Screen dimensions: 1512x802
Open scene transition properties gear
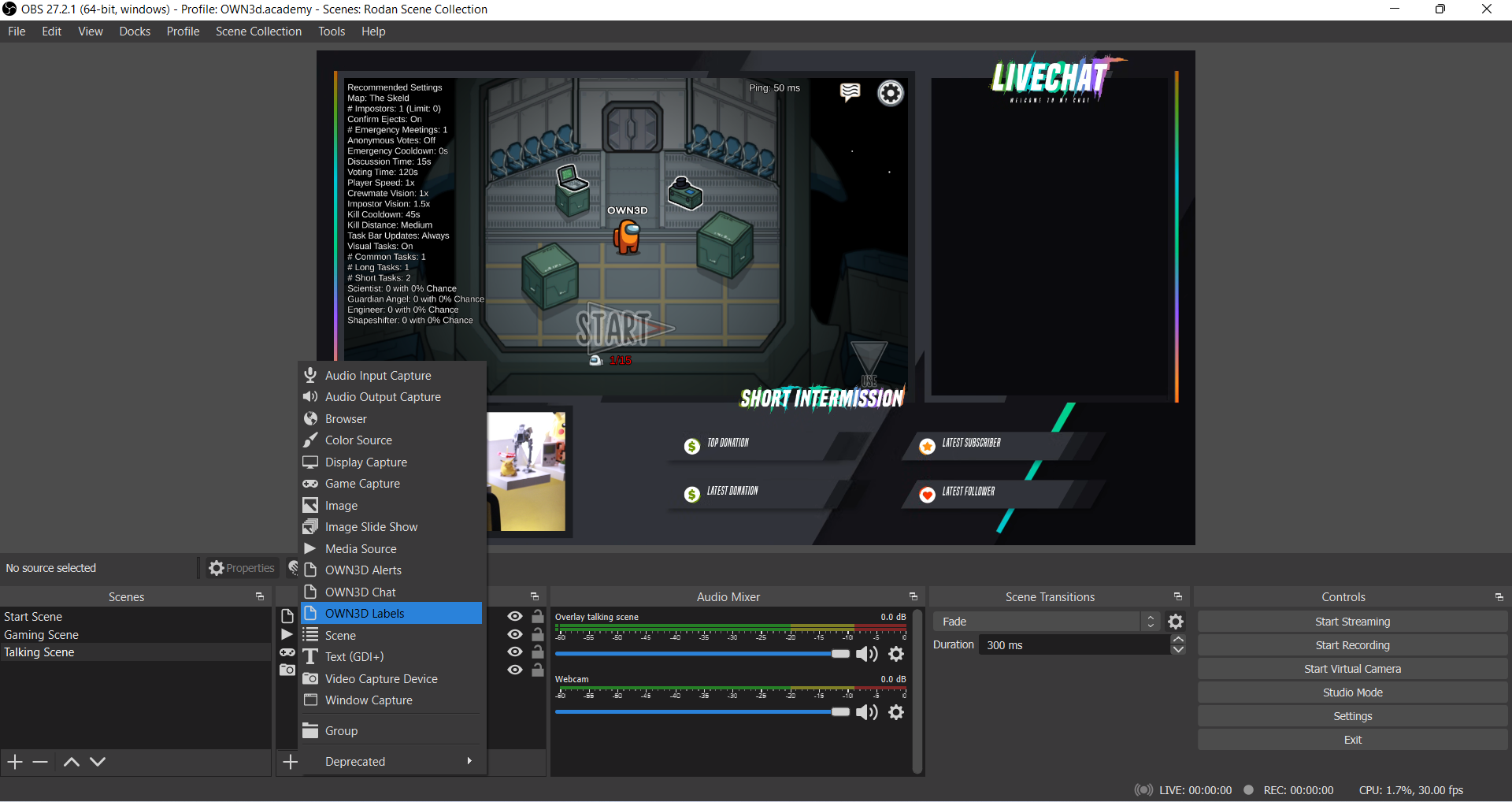(1176, 622)
